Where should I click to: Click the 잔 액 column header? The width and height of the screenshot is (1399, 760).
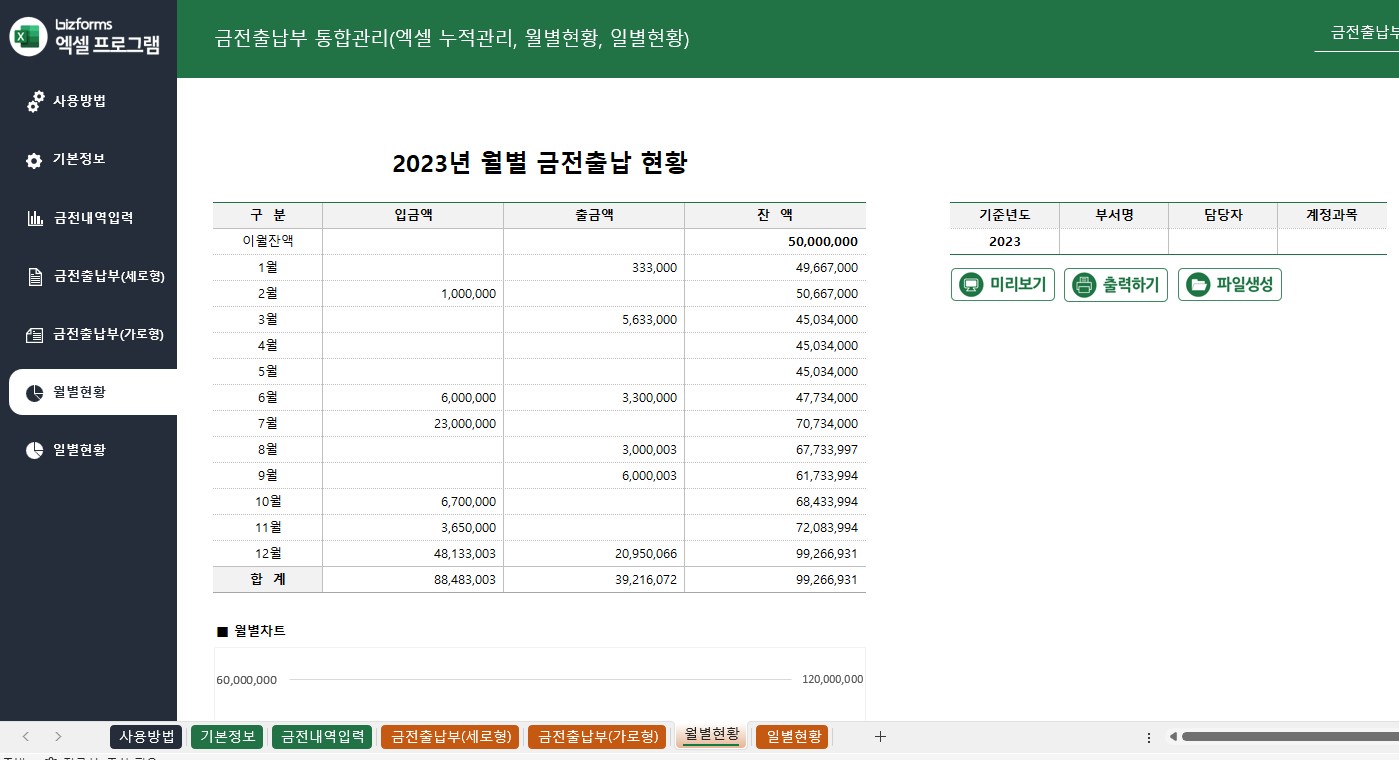point(775,215)
